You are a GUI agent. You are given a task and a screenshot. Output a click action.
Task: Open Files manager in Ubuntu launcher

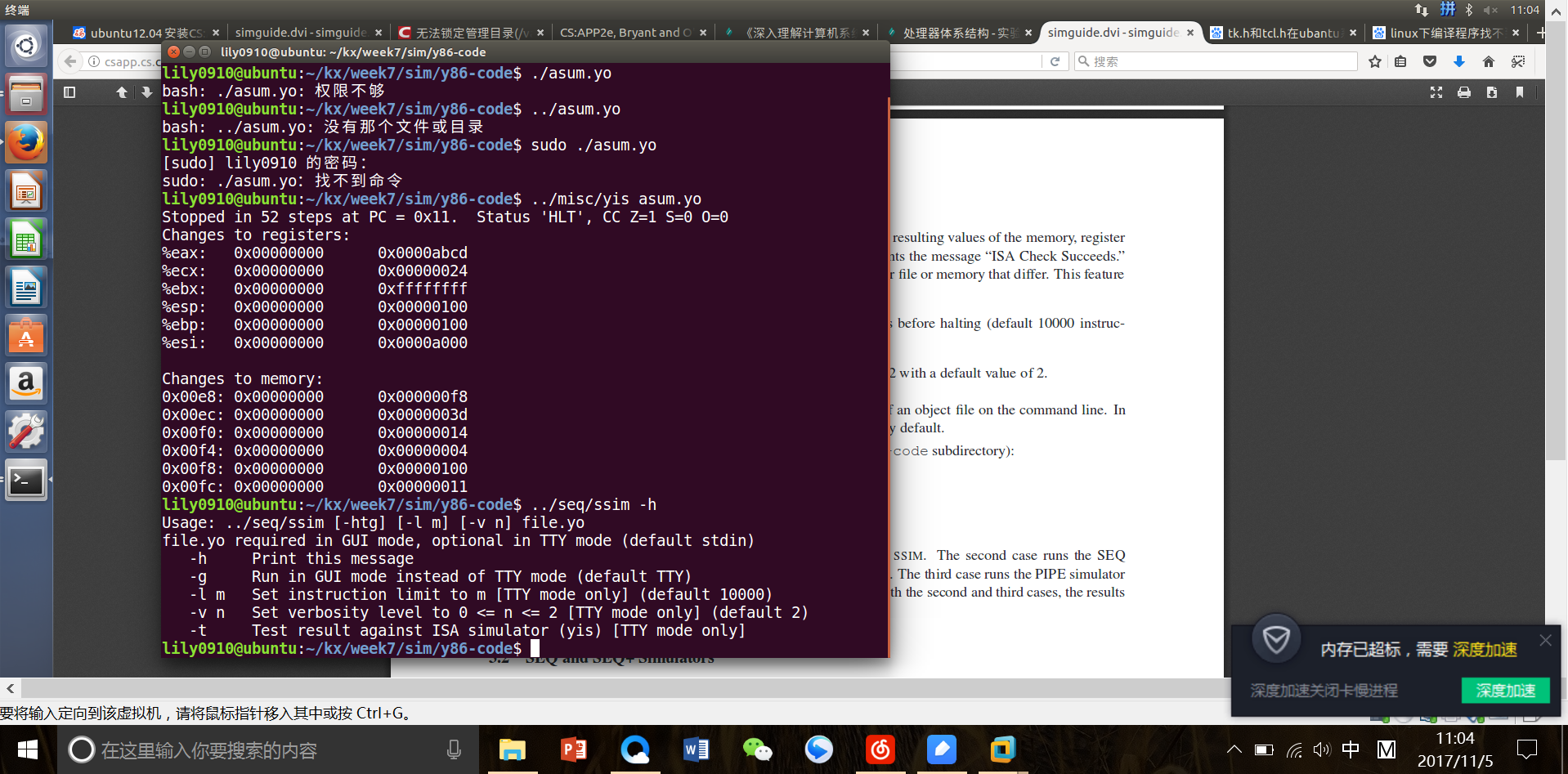26,94
